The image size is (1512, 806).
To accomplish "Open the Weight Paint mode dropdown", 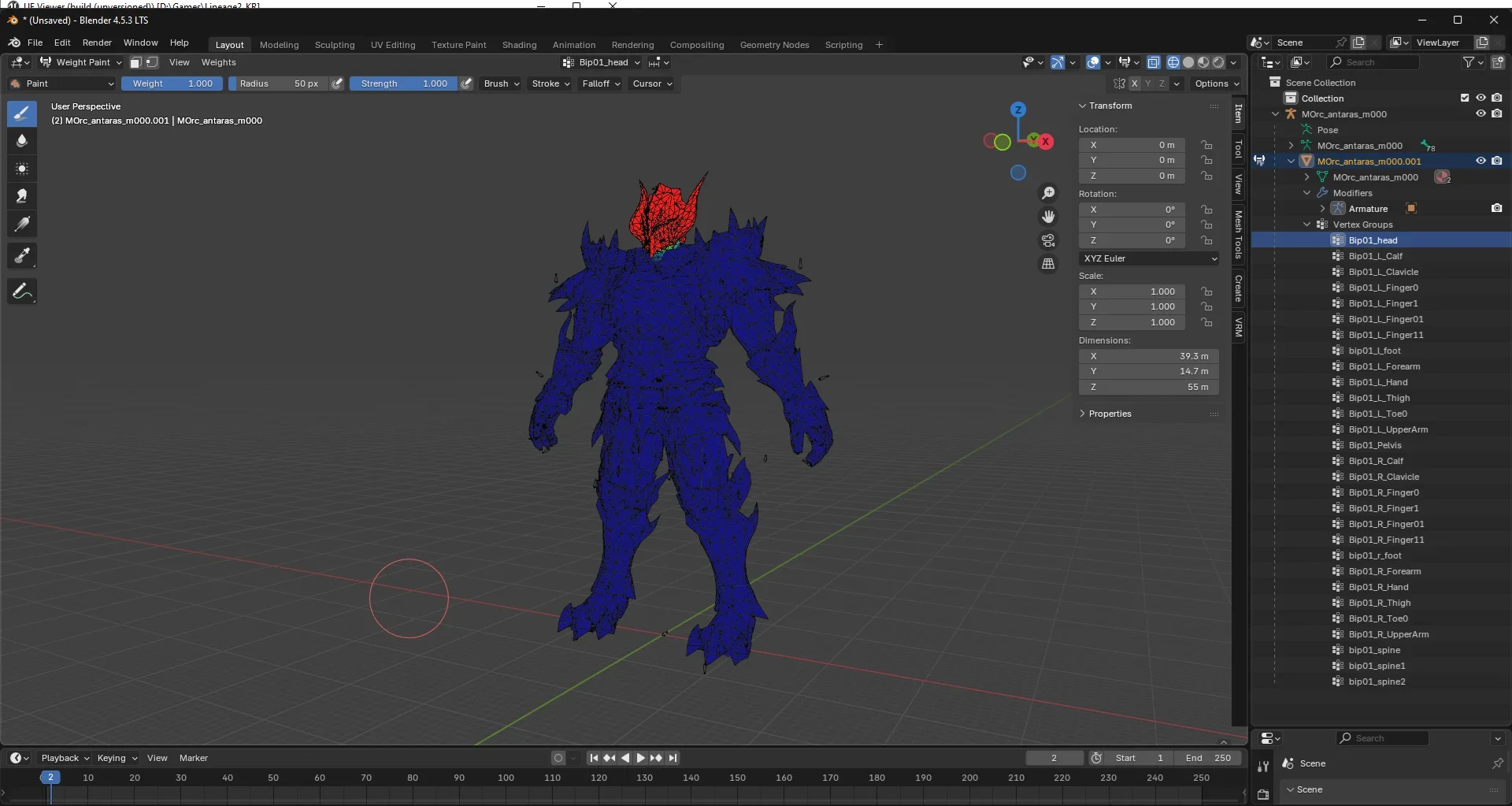I will tap(81, 62).
